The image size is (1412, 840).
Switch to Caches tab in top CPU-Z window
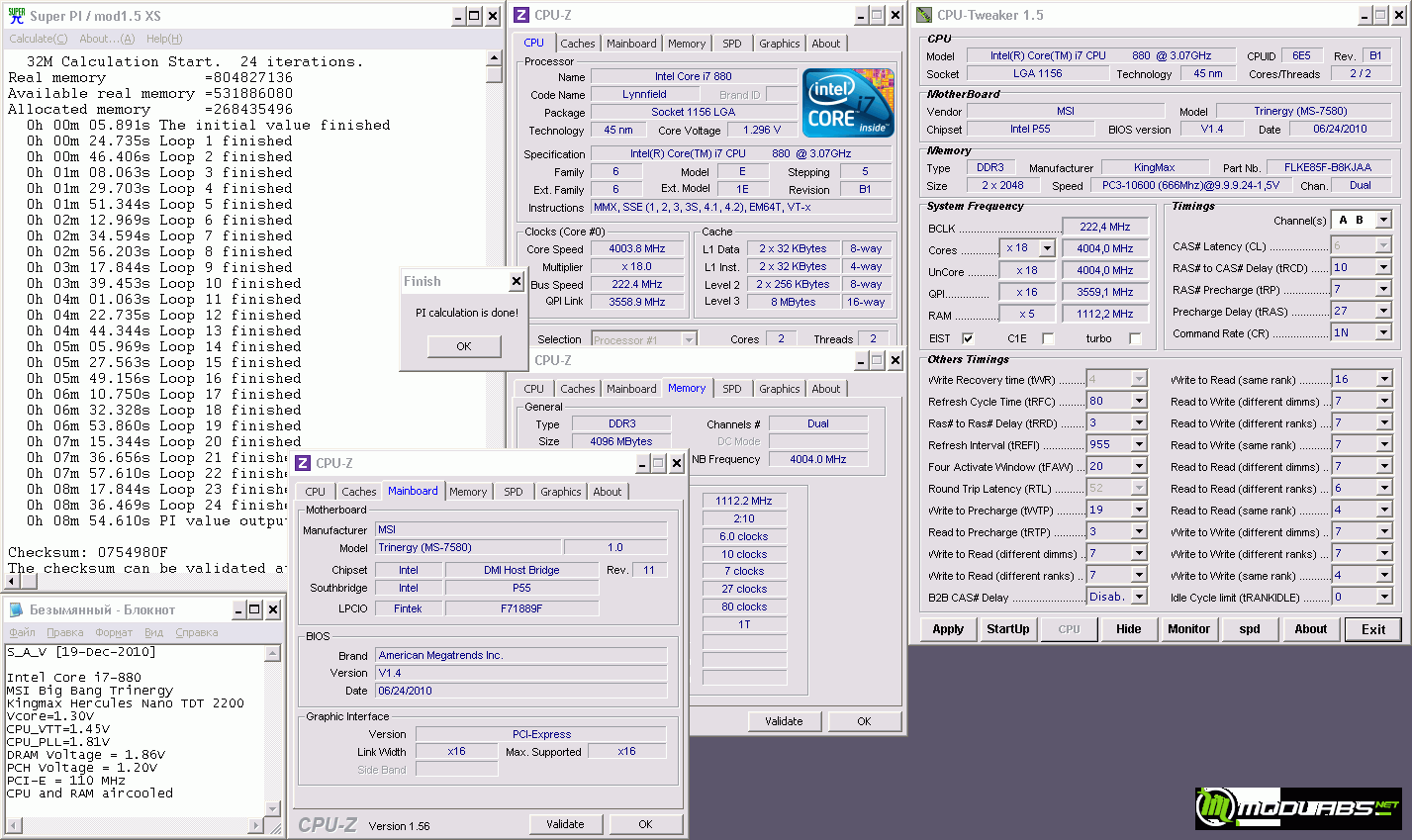coord(578,44)
